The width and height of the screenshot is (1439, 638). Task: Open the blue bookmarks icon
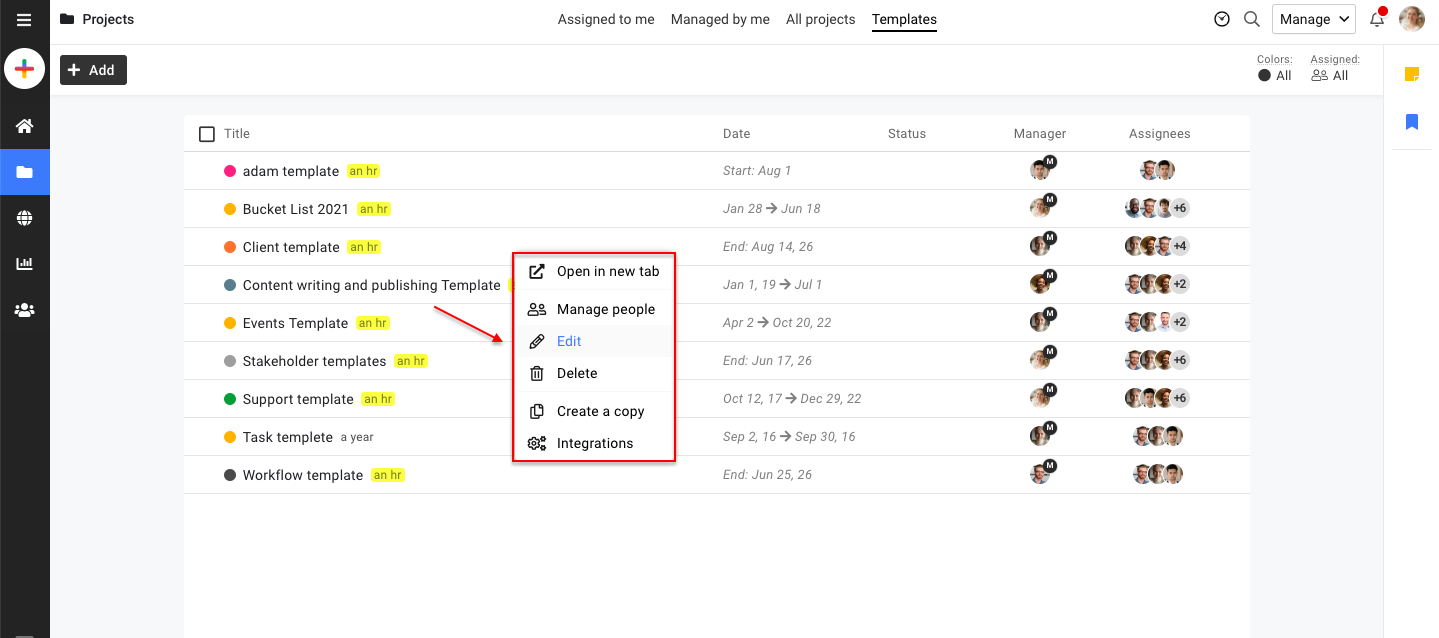coord(1412,122)
